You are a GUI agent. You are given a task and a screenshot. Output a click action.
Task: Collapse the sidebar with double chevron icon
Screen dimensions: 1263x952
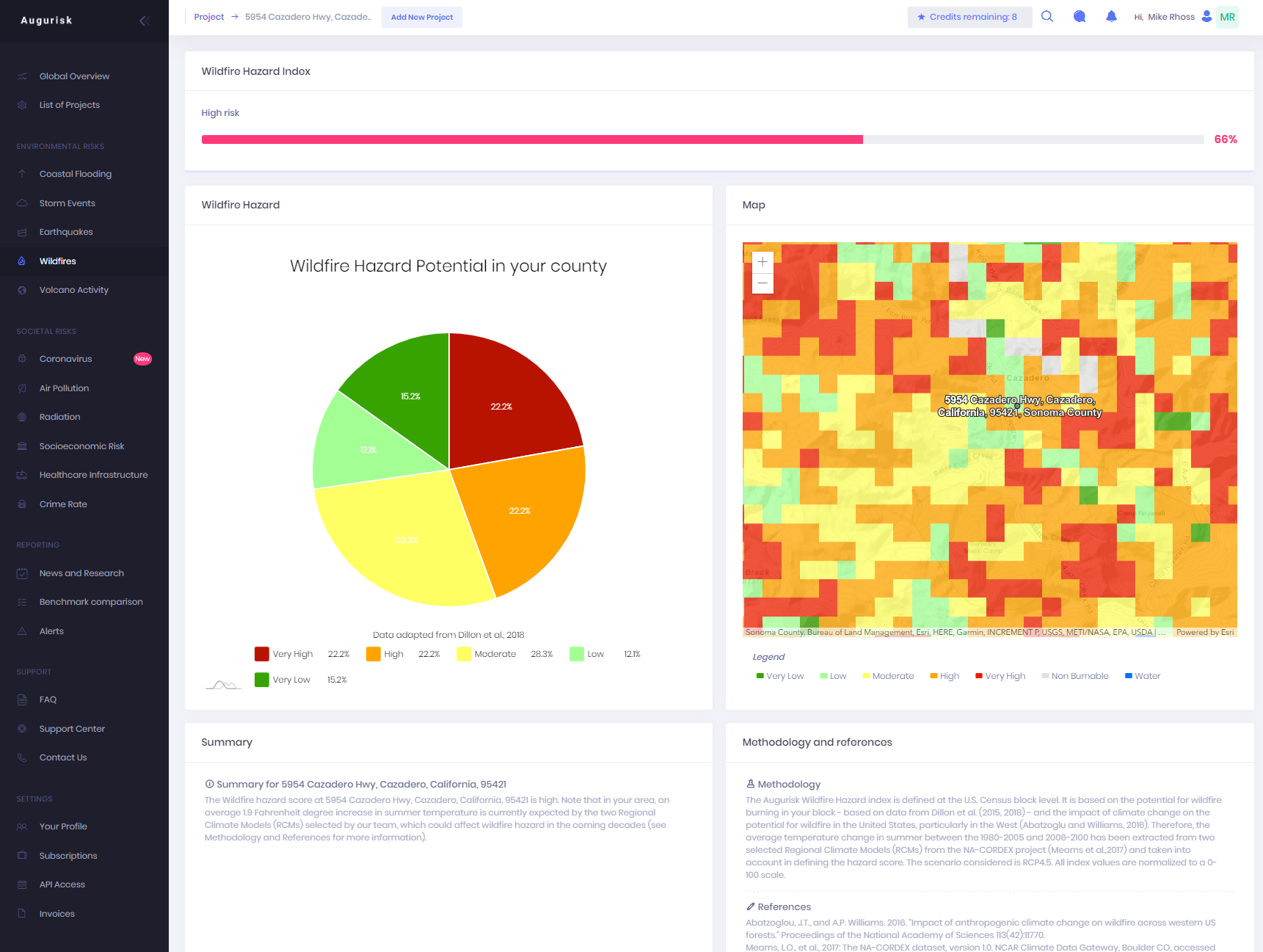coord(145,21)
